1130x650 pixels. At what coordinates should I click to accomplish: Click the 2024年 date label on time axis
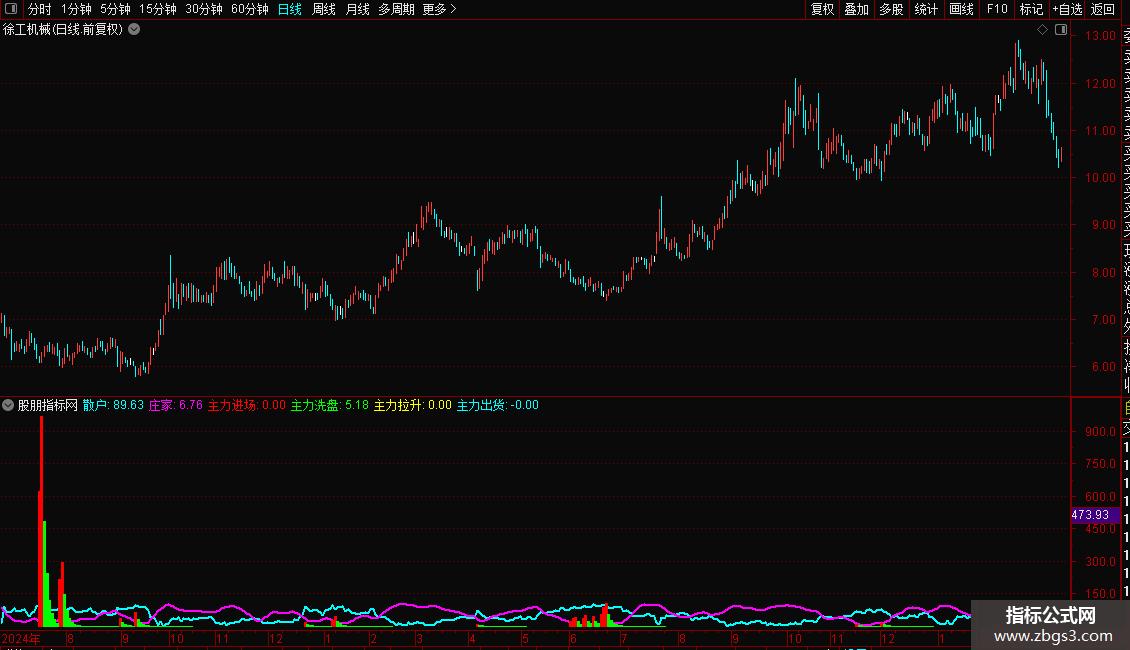pyautogui.click(x=21, y=638)
